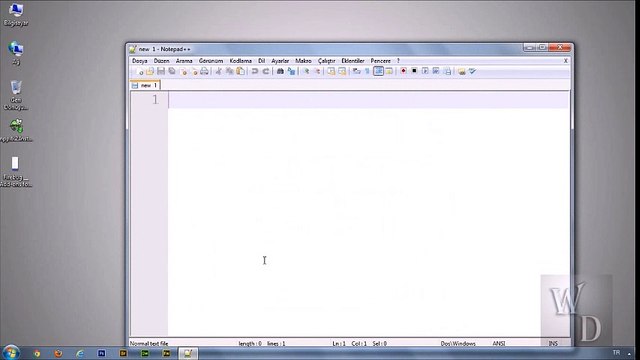Place cursor in the editor text area
640x360 pixels.
point(368,214)
